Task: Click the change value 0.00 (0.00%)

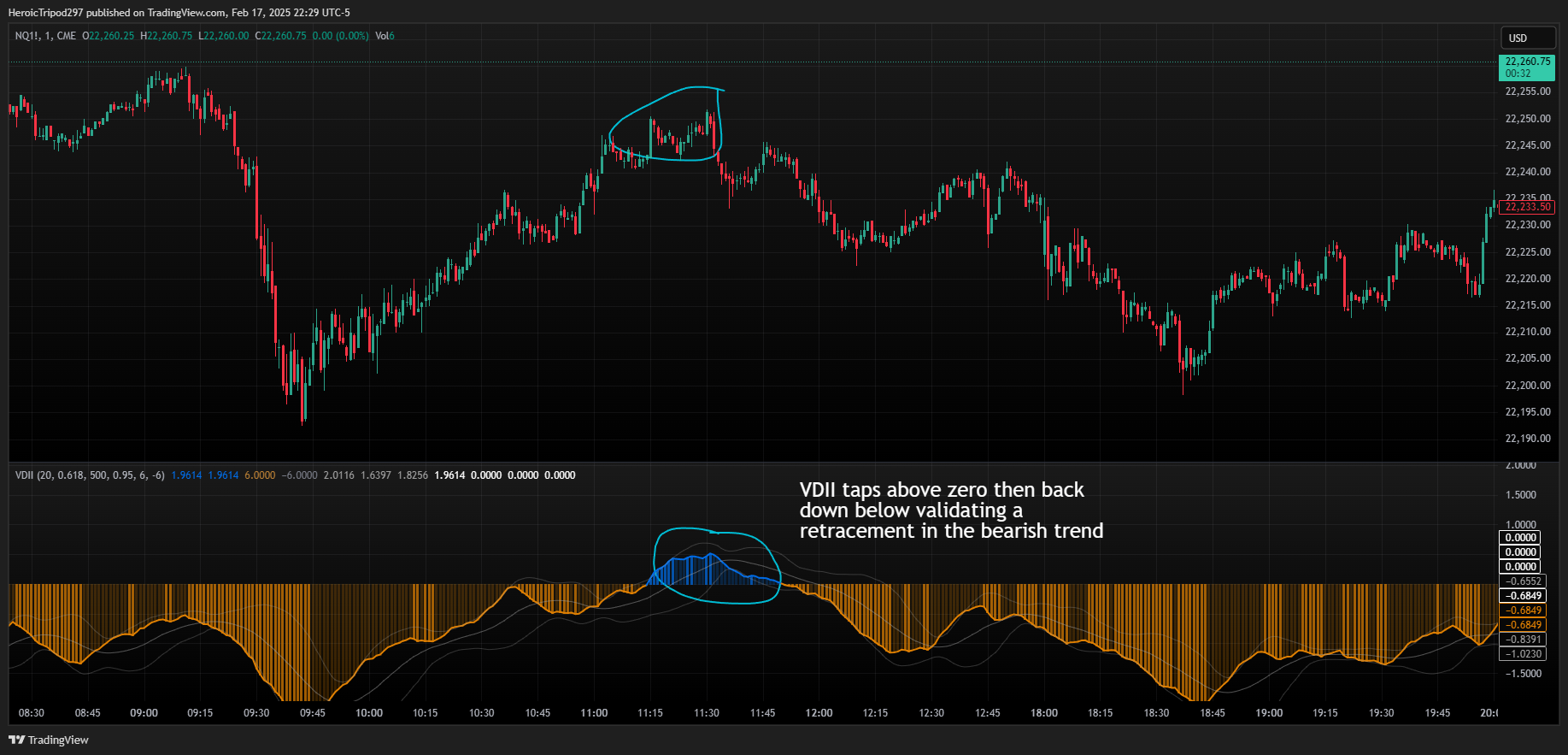Action: [341, 36]
